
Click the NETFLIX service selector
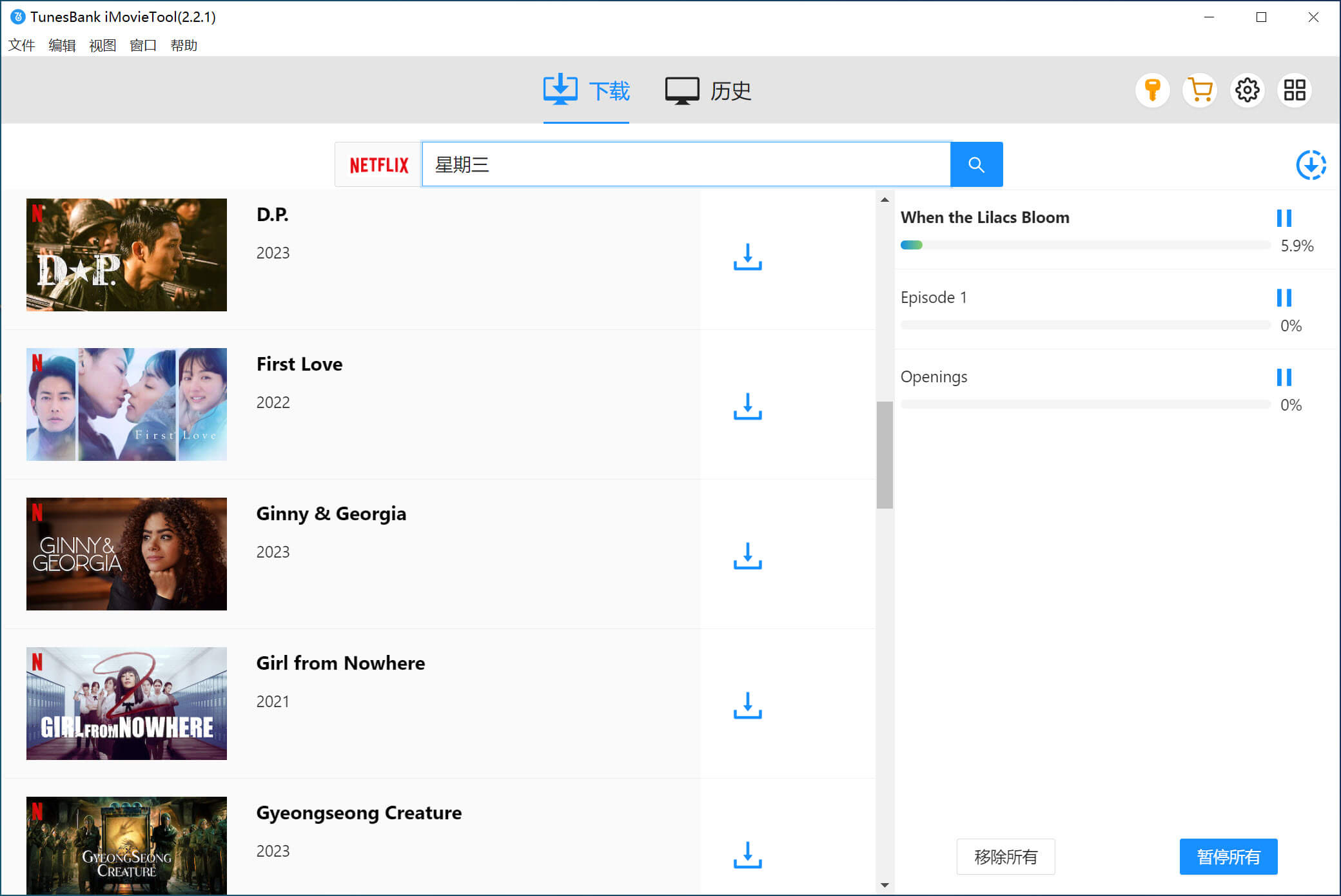pyautogui.click(x=378, y=165)
